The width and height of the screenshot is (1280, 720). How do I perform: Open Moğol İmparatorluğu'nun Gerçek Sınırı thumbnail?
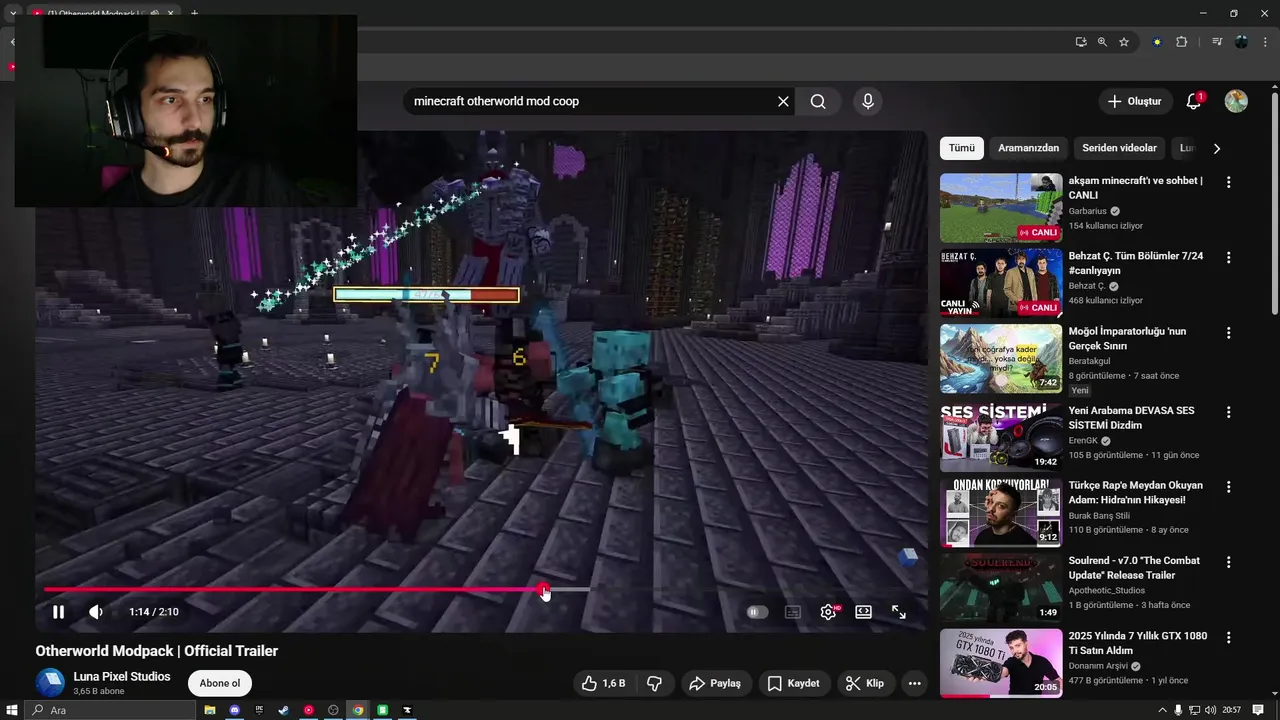coord(1001,358)
